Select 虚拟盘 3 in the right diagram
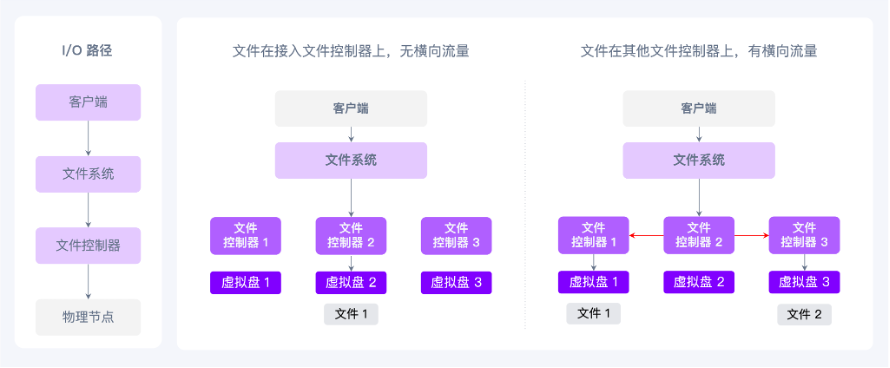The width and height of the screenshot is (890, 368). pyautogui.click(x=804, y=282)
